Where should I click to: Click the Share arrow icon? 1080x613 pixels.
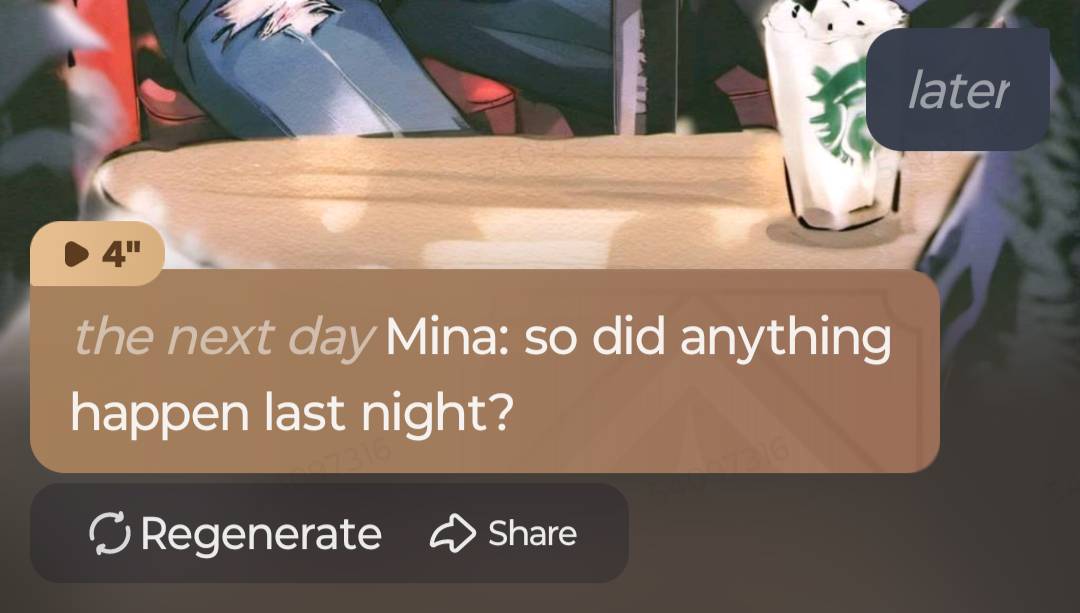453,534
